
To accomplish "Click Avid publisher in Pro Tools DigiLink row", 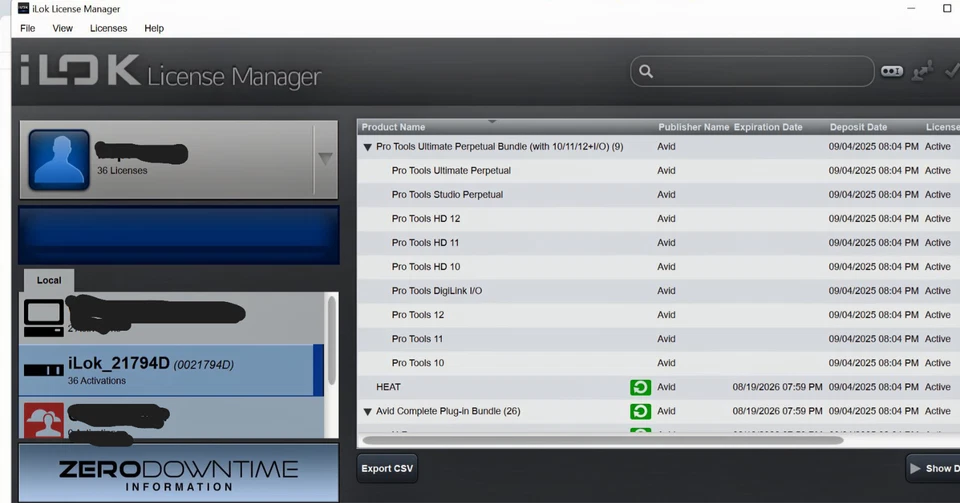I will (x=666, y=291).
